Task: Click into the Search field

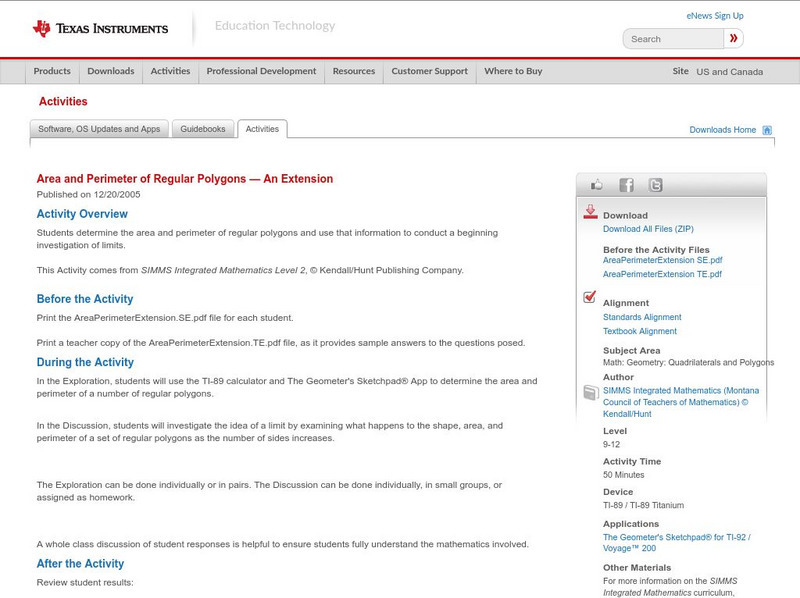Action: (x=673, y=39)
